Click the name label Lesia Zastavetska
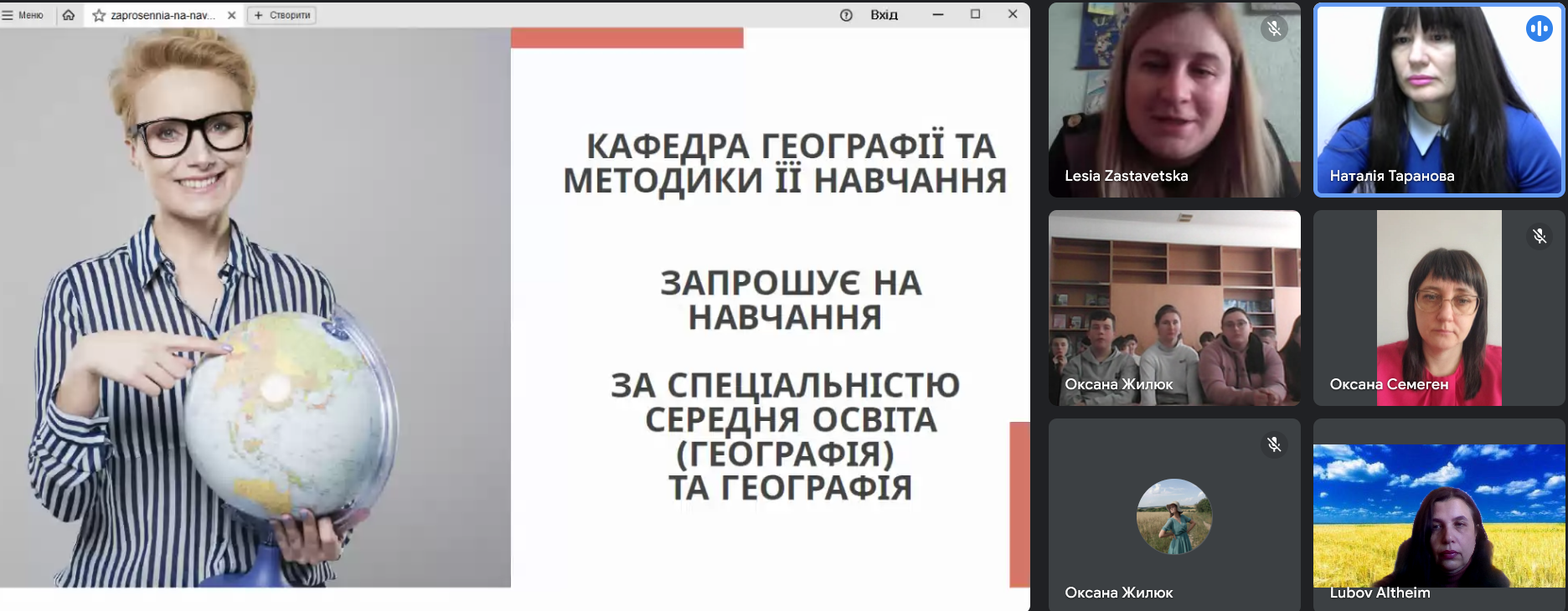Image resolution: width=1568 pixels, height=611 pixels. (1127, 176)
